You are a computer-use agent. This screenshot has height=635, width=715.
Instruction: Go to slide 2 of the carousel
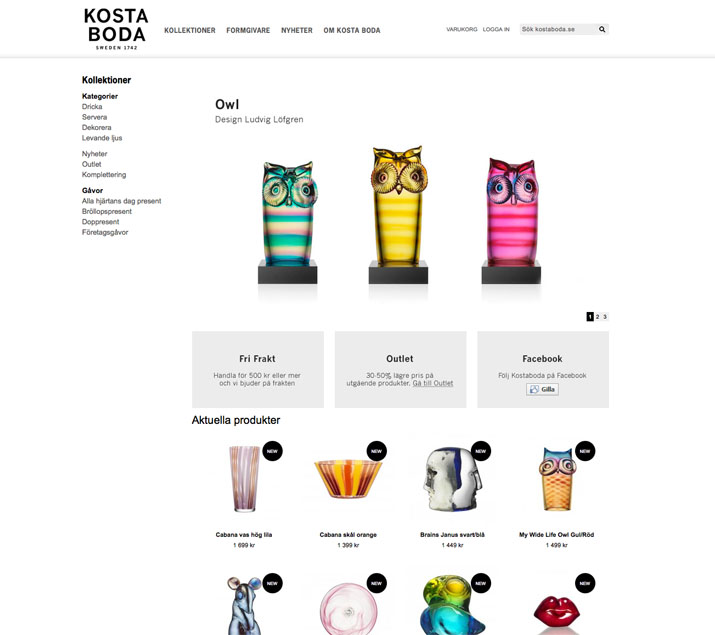click(597, 316)
